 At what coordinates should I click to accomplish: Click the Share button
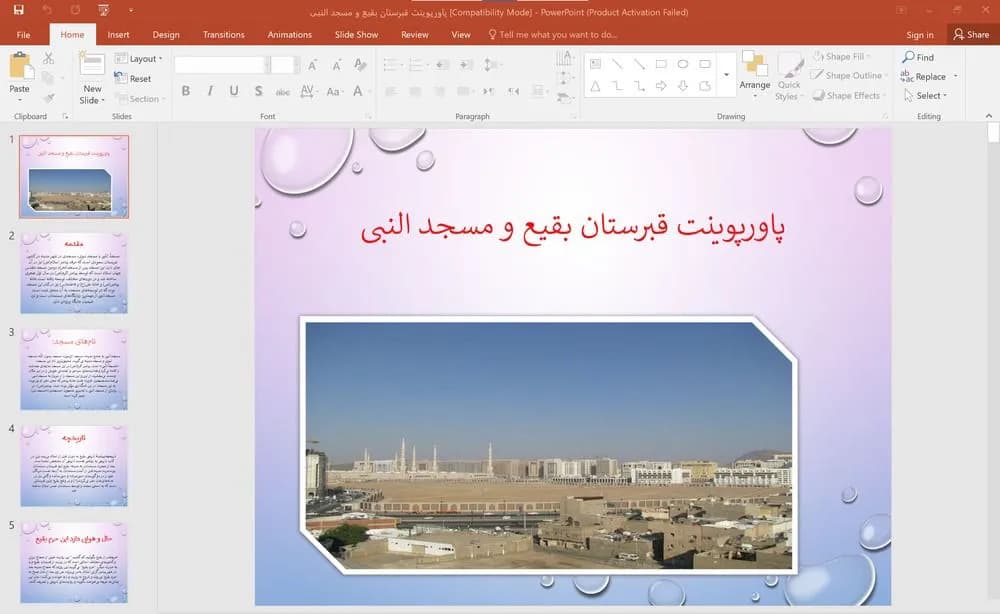pyautogui.click(x=971, y=35)
